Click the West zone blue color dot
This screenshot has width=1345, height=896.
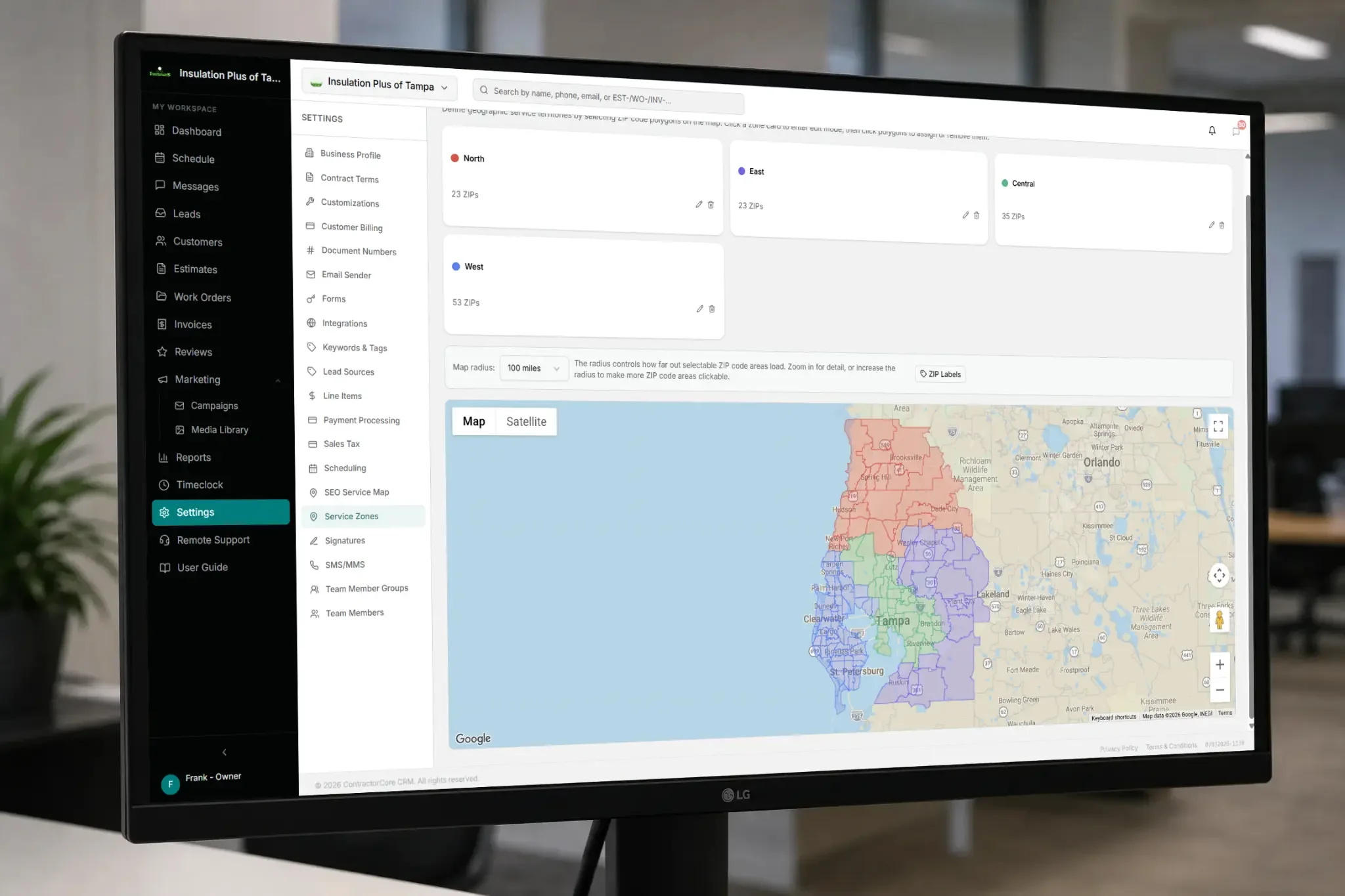456,266
